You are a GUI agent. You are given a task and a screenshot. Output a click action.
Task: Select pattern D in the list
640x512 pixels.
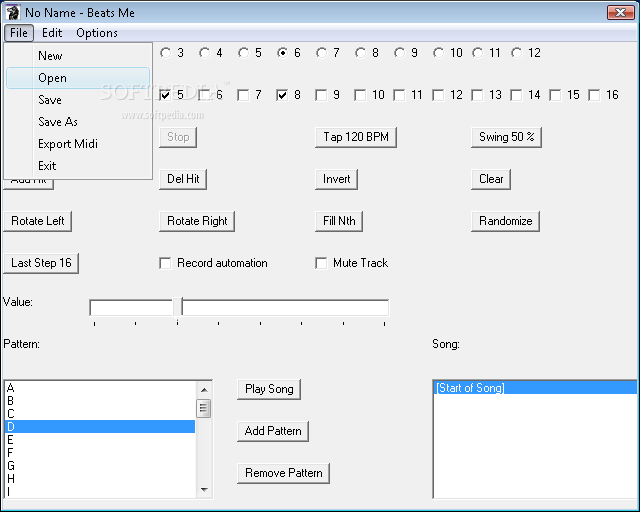click(100, 427)
